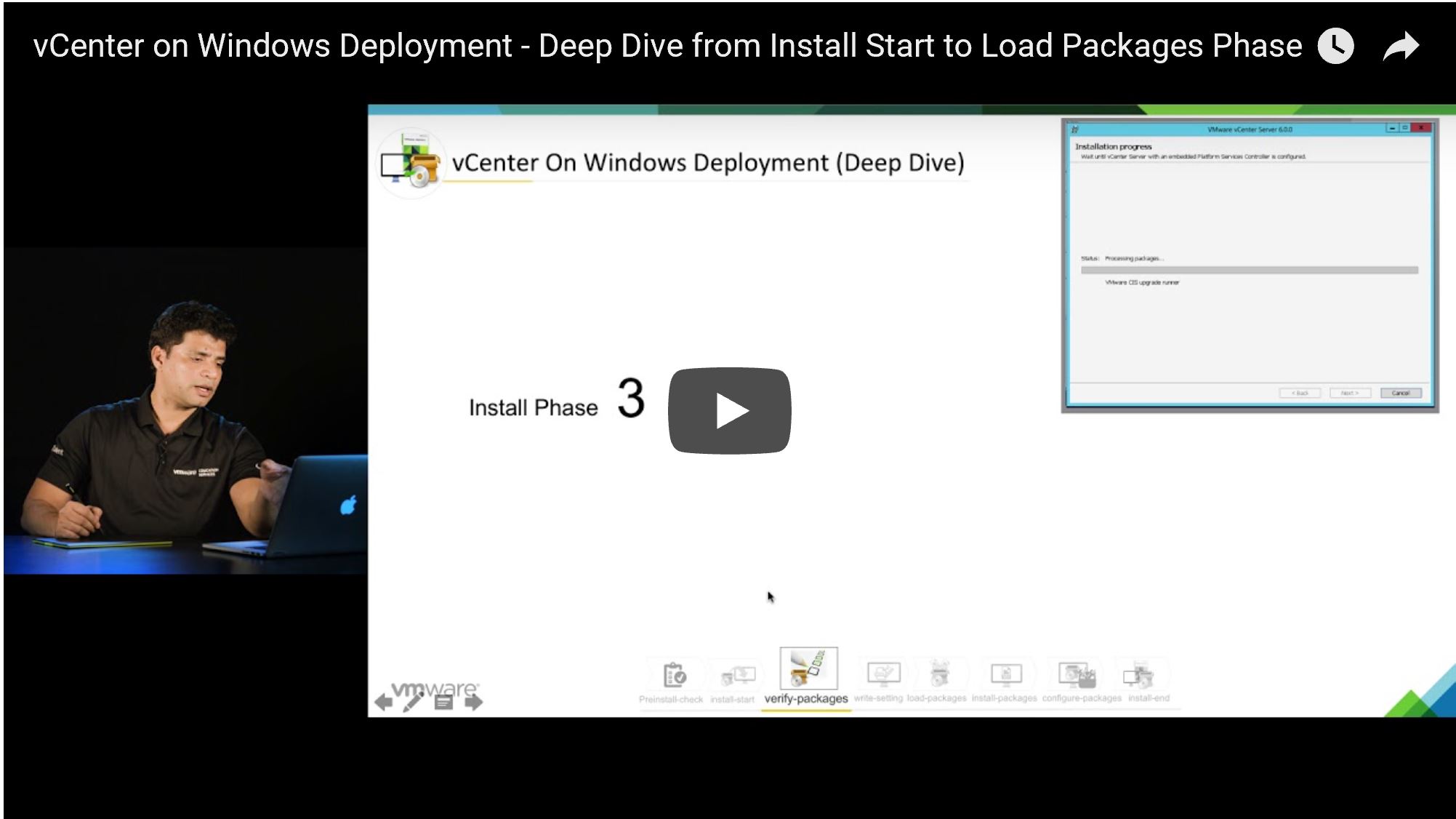1456x819 pixels.
Task: Click the Watch Later clock icon
Action: click(1335, 45)
